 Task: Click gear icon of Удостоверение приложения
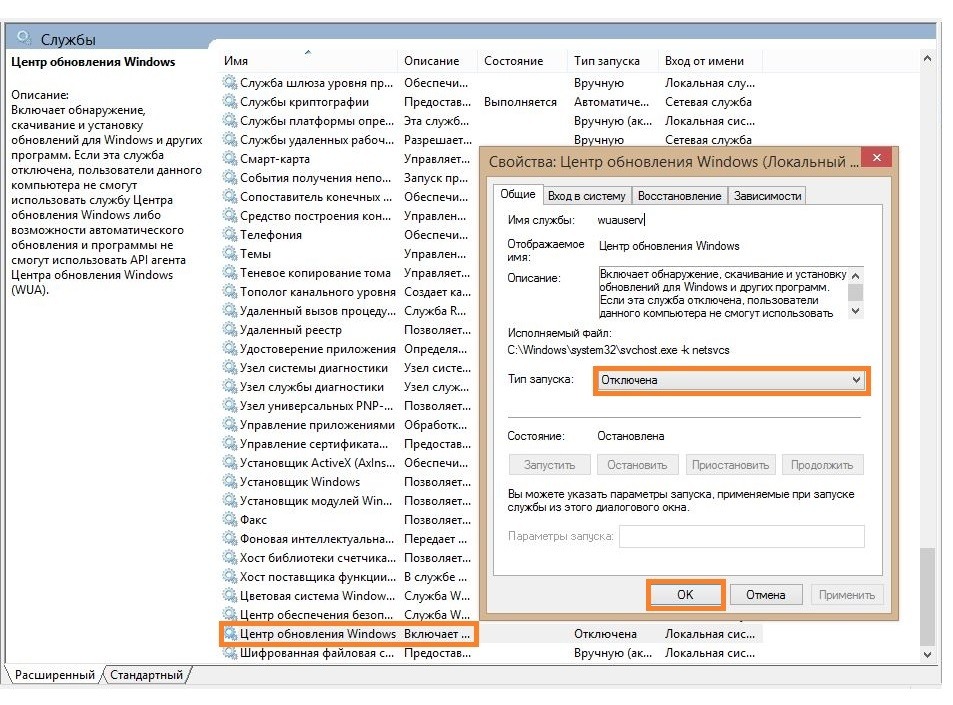coord(229,348)
